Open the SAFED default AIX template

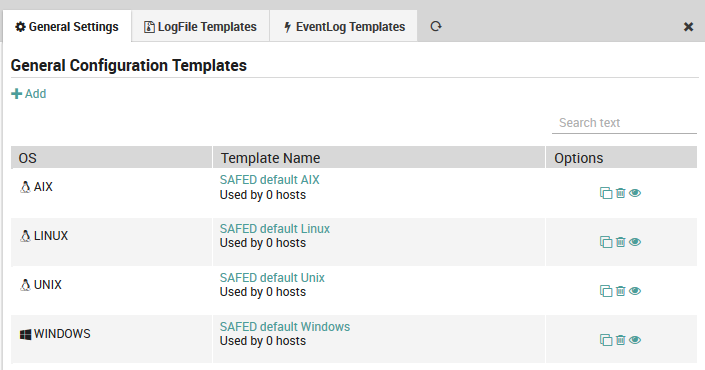coord(269,180)
